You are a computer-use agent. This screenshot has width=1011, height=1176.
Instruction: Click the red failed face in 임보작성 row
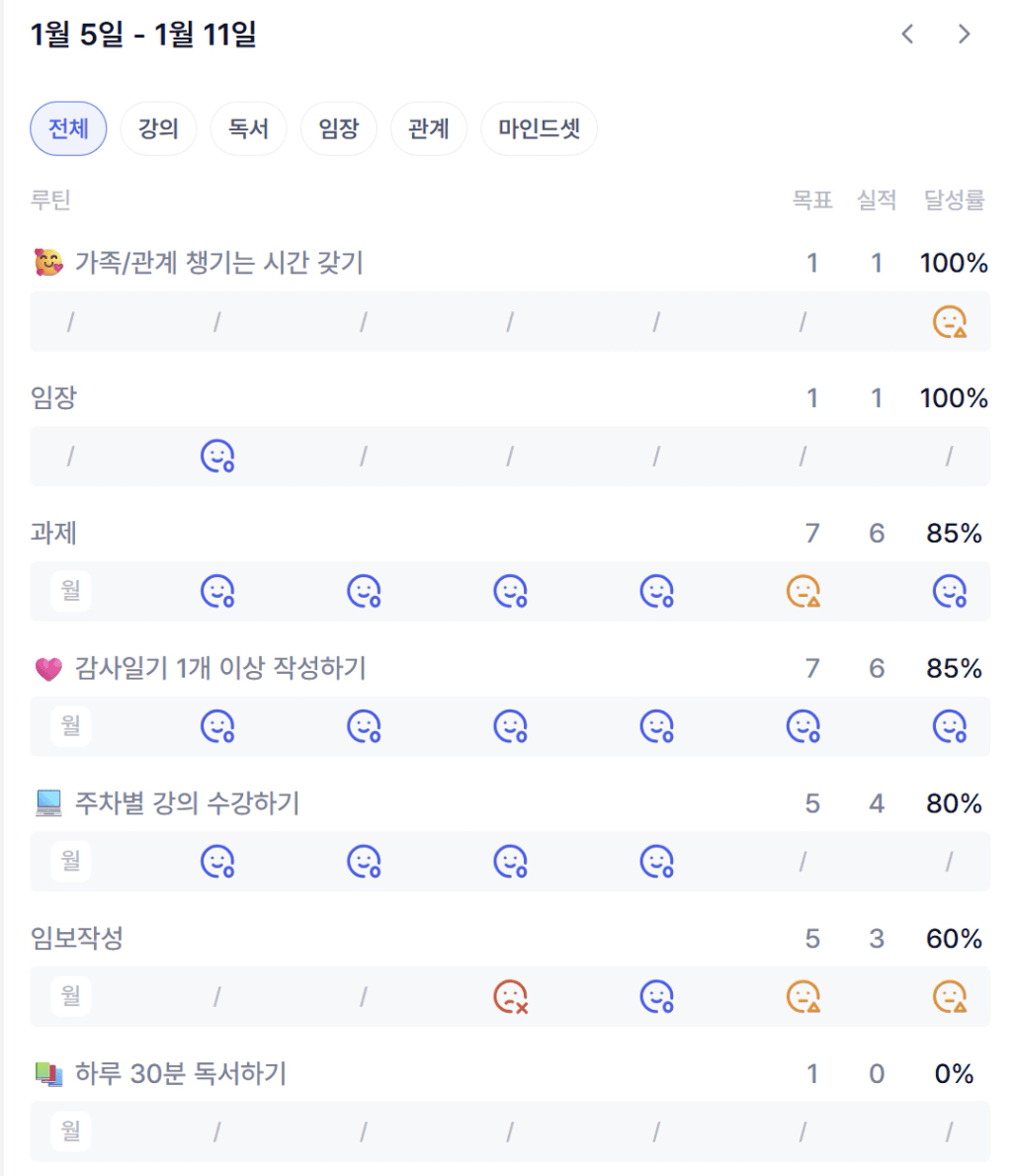pos(510,996)
